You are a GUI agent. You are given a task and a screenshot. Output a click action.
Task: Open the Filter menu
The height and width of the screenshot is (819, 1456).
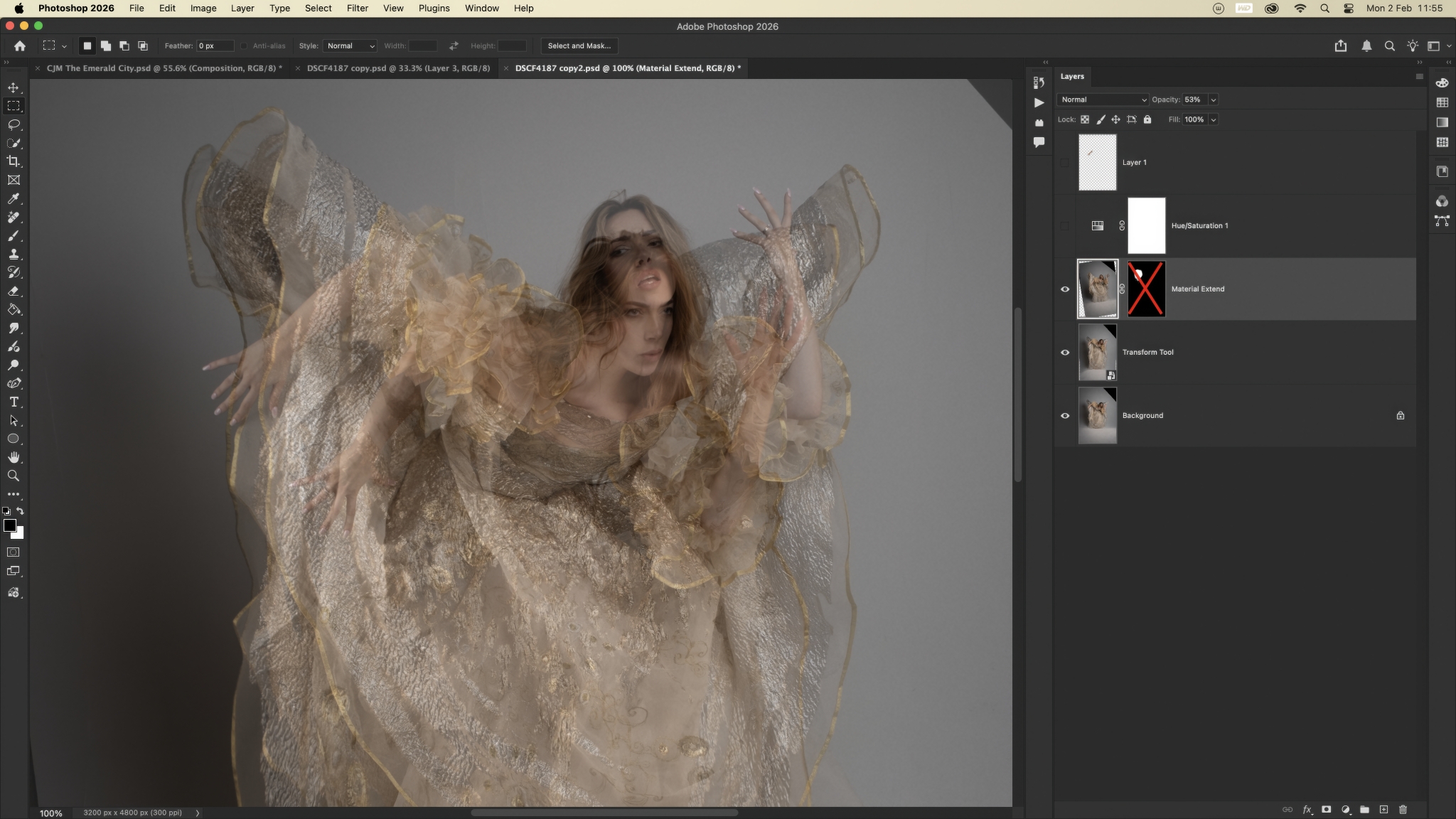[357, 9]
